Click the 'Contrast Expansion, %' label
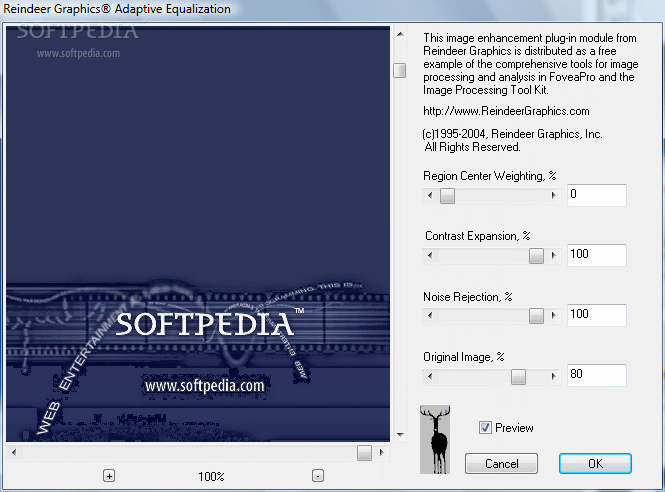 pyautogui.click(x=478, y=236)
